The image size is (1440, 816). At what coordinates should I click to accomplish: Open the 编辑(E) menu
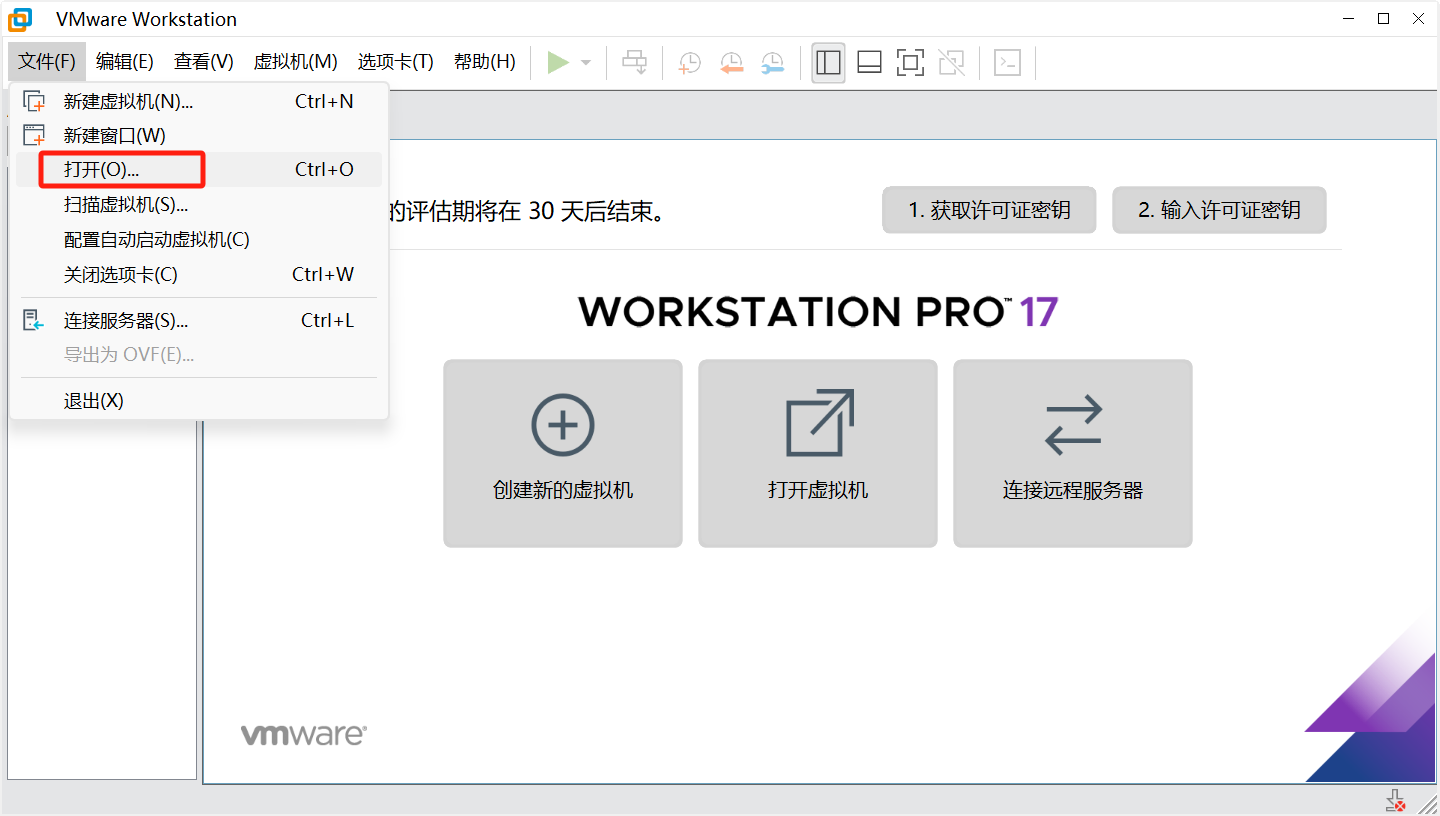click(x=125, y=62)
